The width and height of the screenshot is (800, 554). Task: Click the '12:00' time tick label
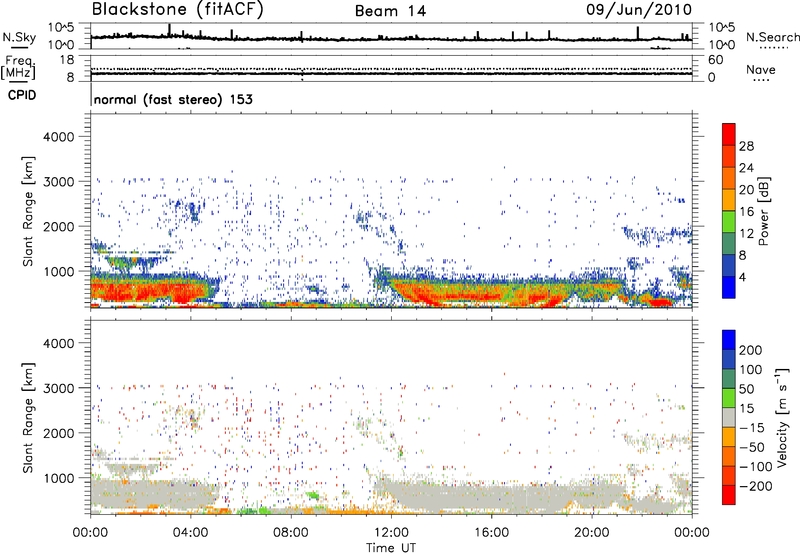391,533
